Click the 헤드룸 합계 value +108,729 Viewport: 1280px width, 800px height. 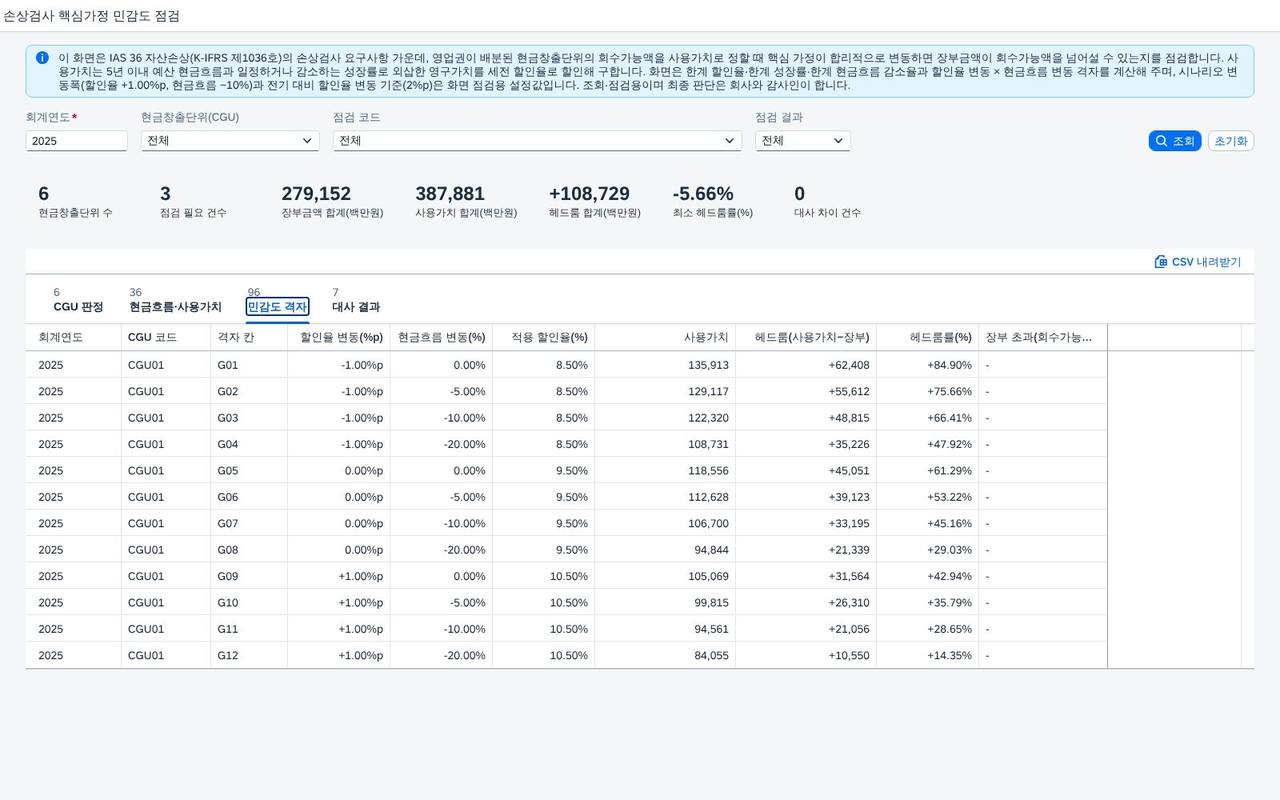[x=589, y=194]
